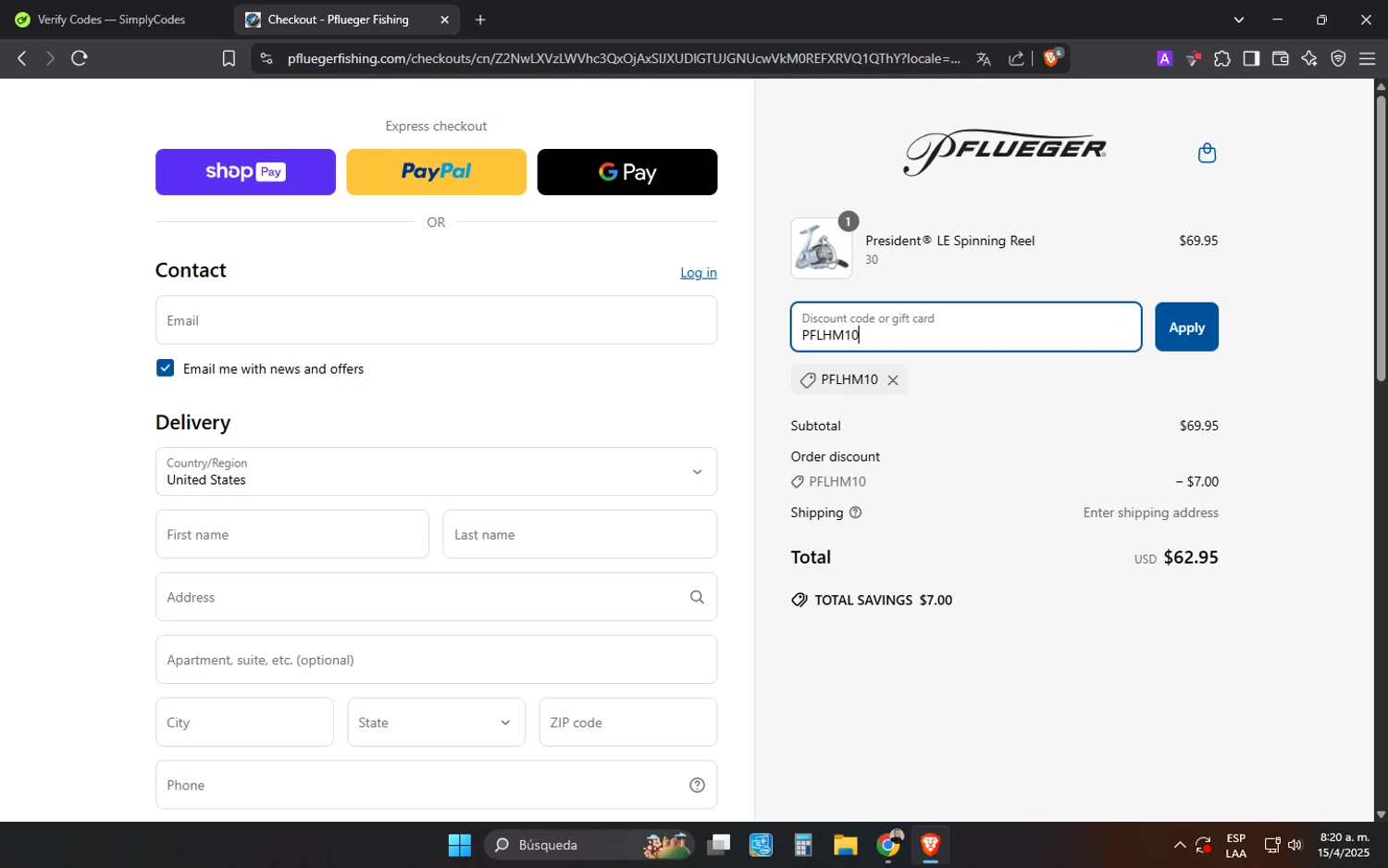Open Calculator from taskbar
The width and height of the screenshot is (1388, 868).
pyautogui.click(x=803, y=845)
